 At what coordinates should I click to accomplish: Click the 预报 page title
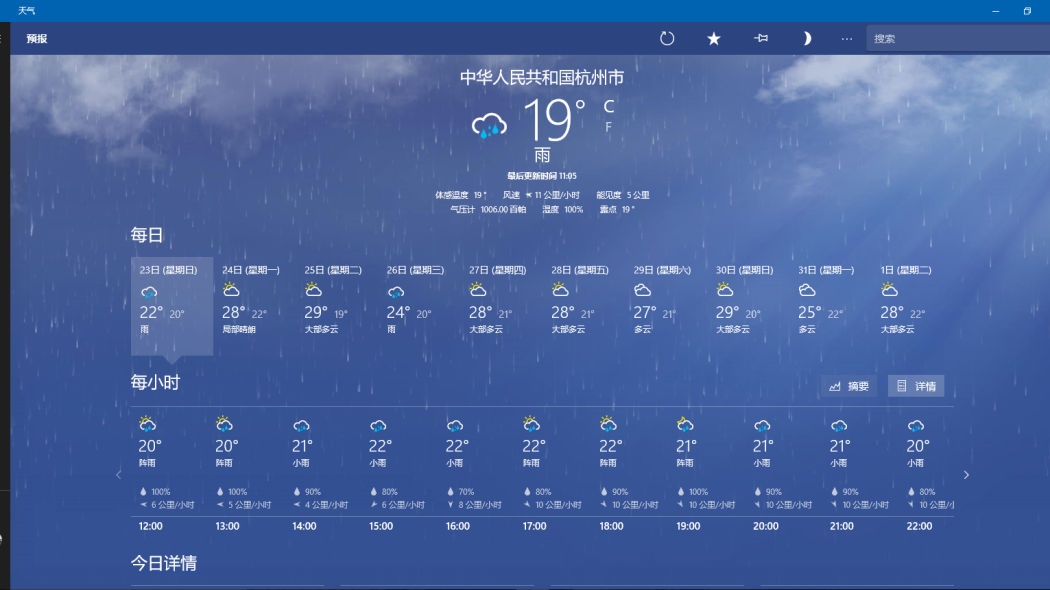point(37,39)
